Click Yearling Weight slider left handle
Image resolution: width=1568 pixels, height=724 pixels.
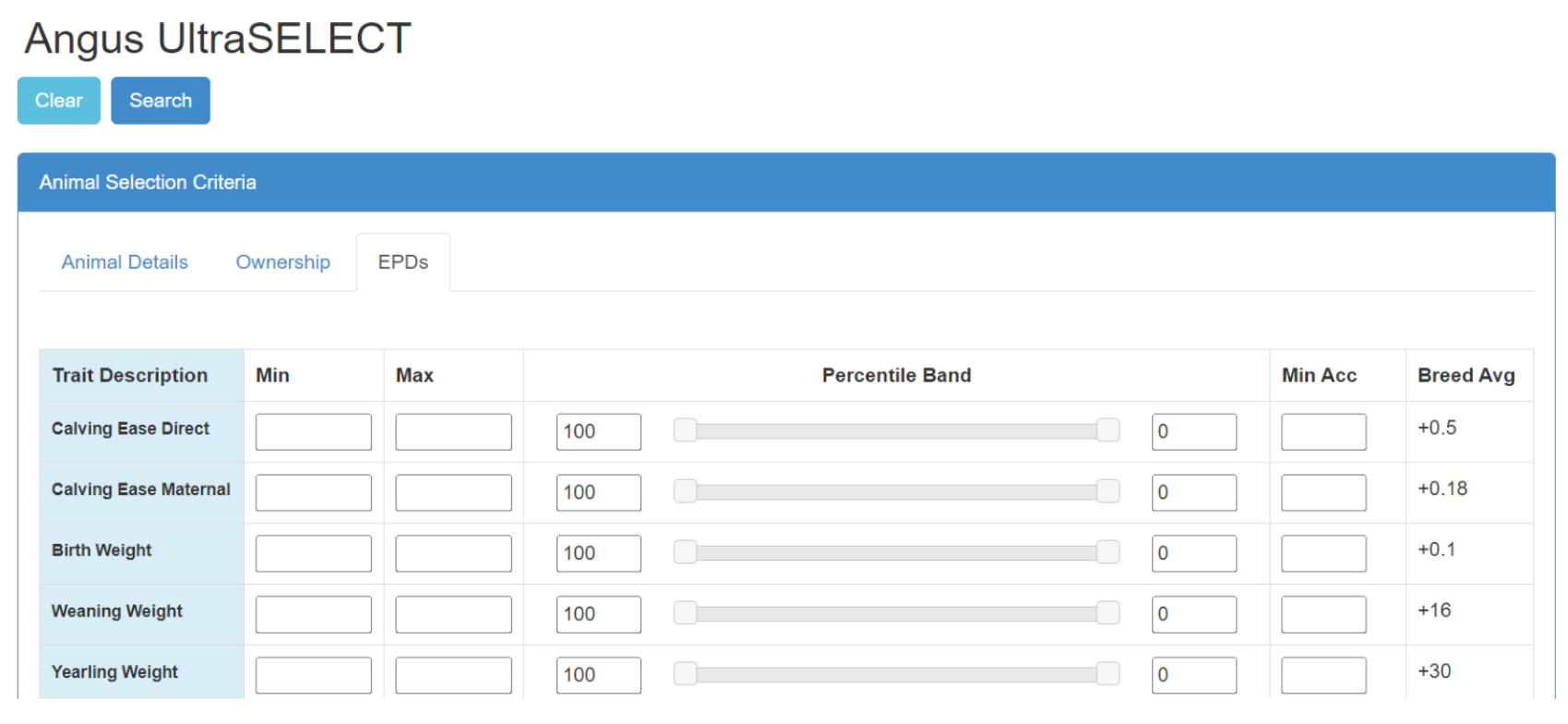coord(685,674)
